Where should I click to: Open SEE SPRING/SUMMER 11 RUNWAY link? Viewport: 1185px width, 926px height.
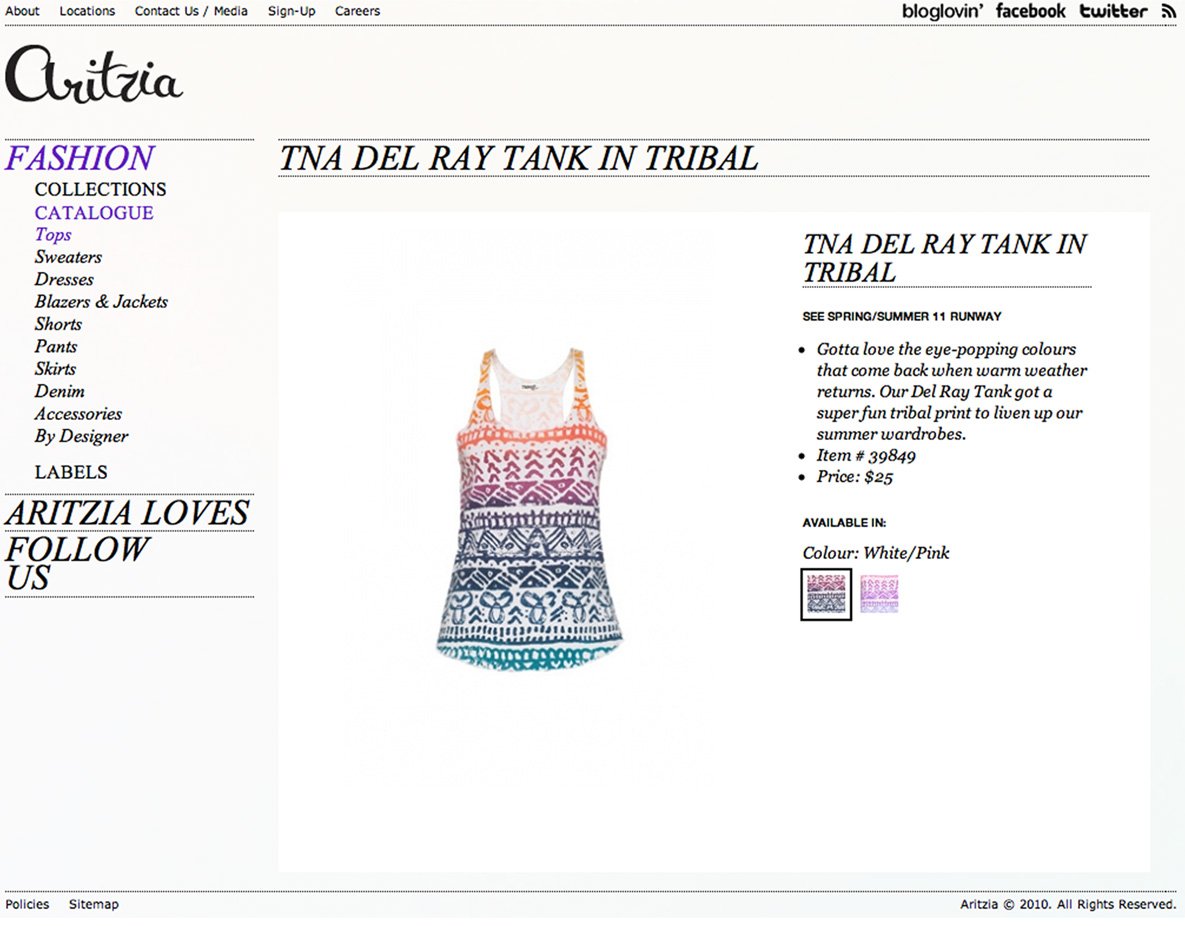click(902, 316)
